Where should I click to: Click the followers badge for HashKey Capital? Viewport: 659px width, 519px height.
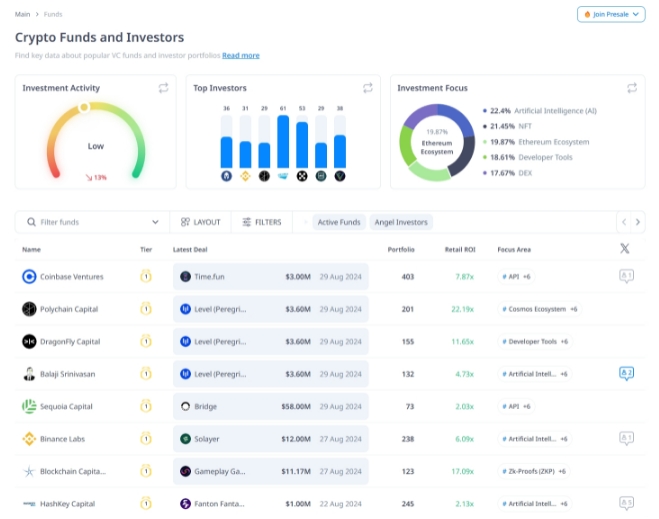[626, 503]
